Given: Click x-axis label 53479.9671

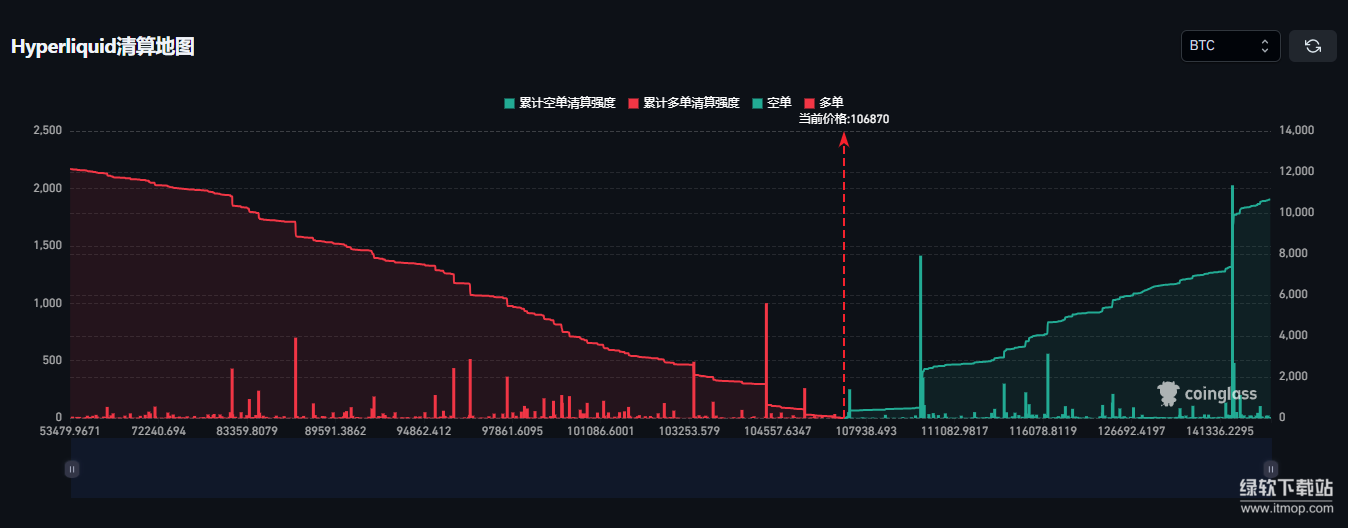Looking at the screenshot, I should point(70,431).
